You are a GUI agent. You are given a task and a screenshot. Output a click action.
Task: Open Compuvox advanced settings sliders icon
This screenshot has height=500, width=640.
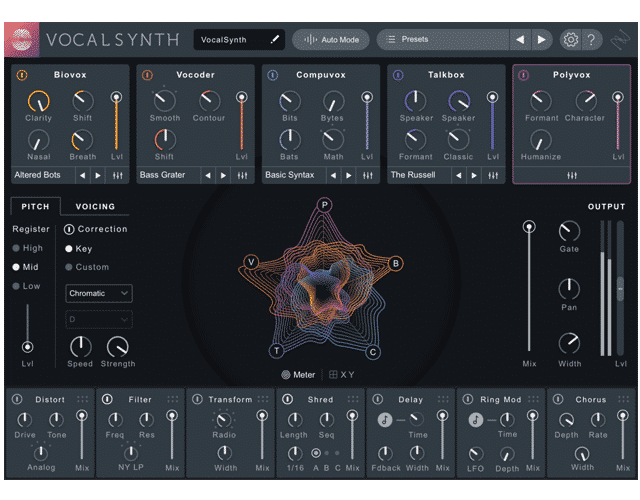click(x=368, y=176)
